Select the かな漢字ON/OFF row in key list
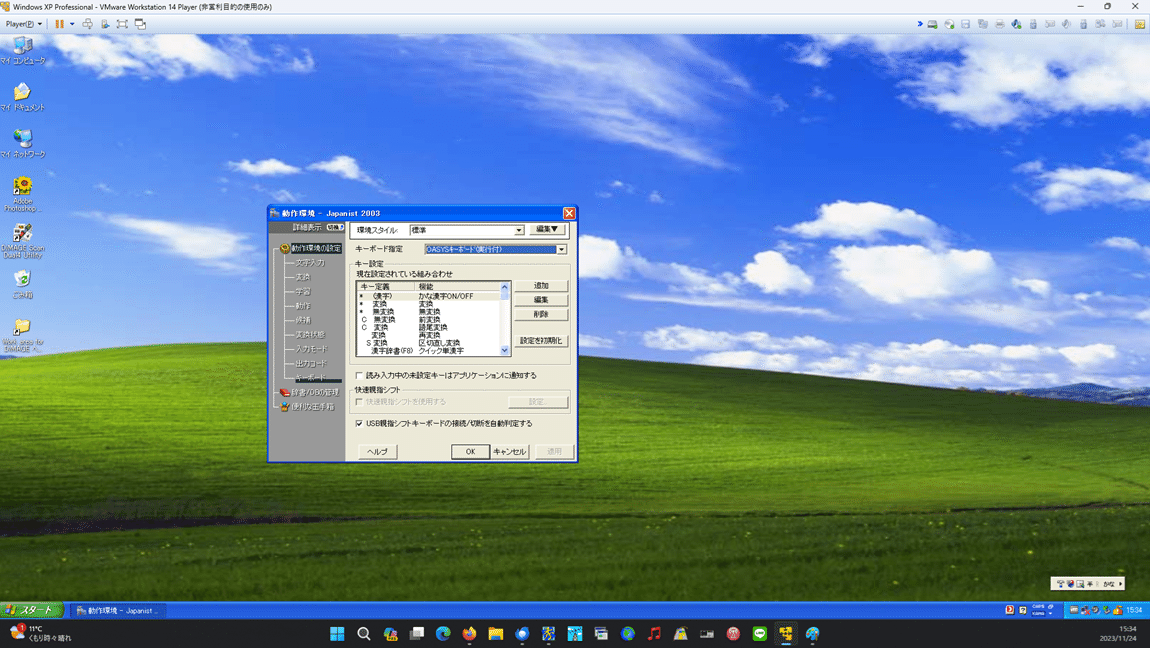1150x648 pixels. 429,296
